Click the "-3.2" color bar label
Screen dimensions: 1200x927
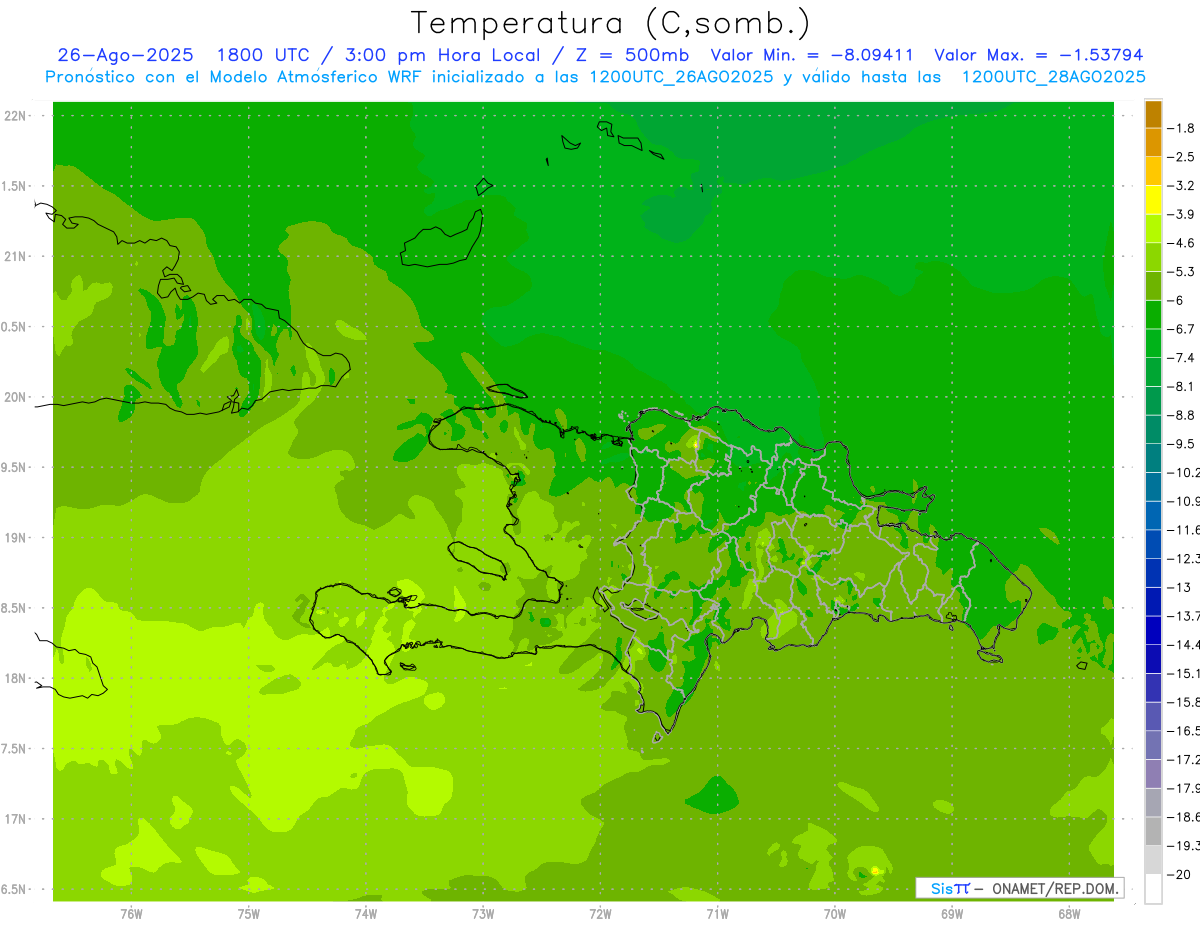(1181, 185)
